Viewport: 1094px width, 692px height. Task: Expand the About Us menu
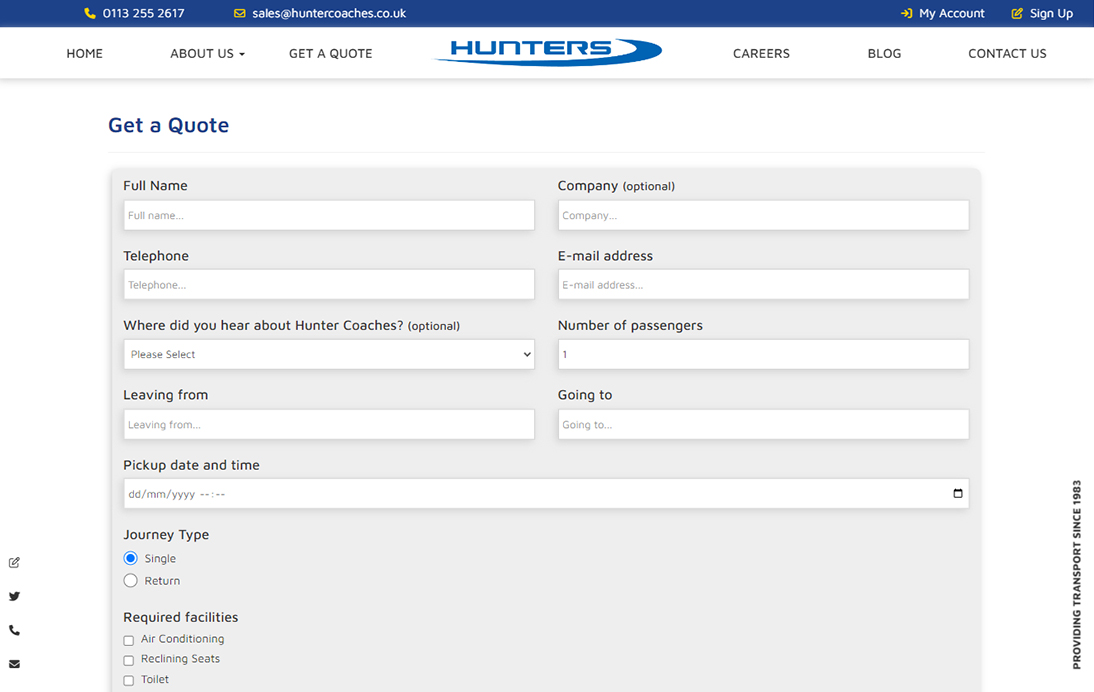[x=207, y=54]
